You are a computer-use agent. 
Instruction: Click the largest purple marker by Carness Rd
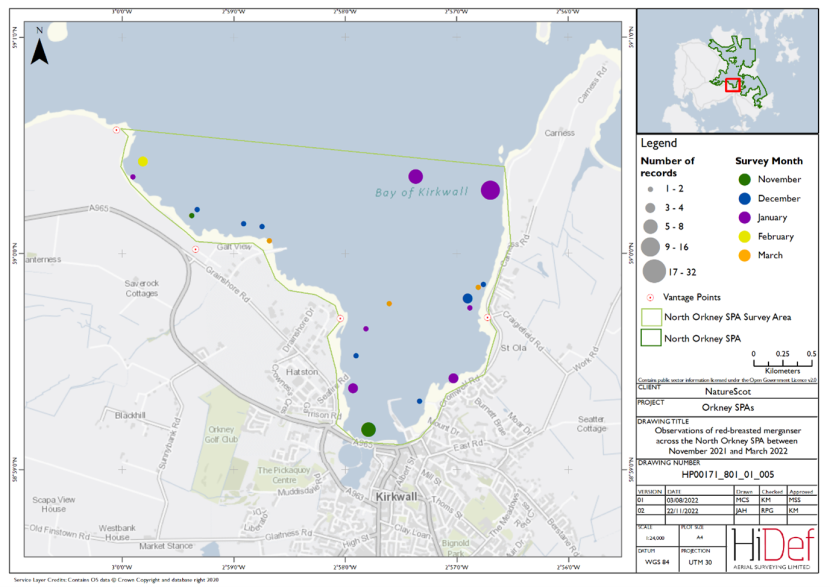tap(490, 189)
